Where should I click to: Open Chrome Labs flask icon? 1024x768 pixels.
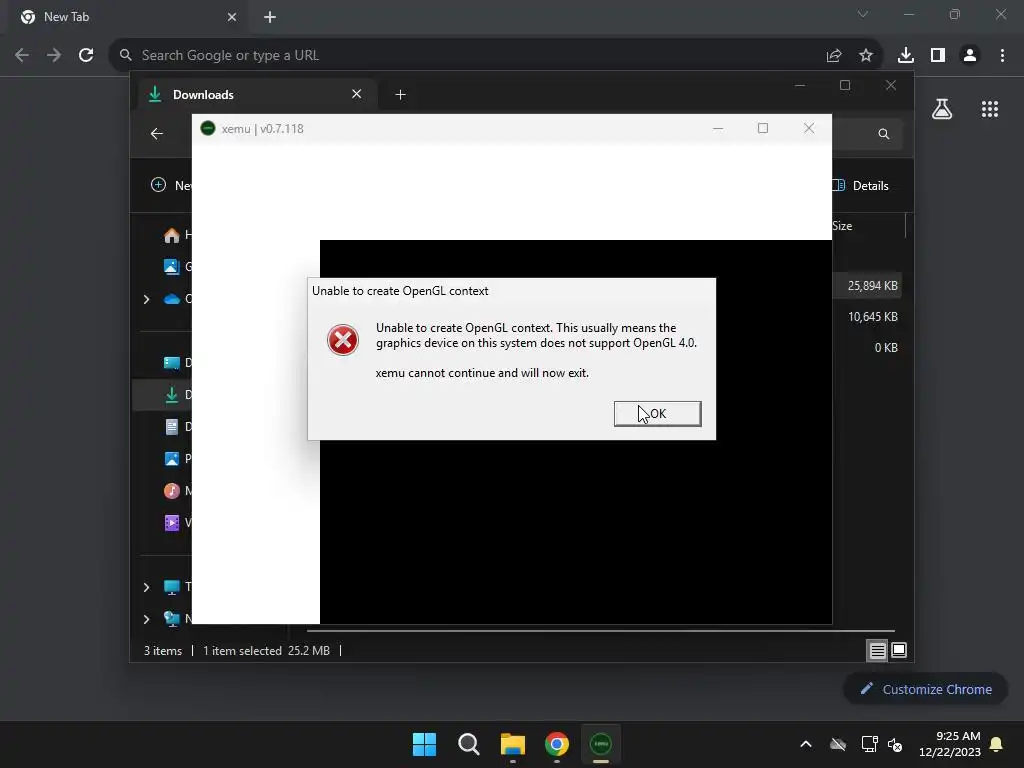tap(942, 109)
